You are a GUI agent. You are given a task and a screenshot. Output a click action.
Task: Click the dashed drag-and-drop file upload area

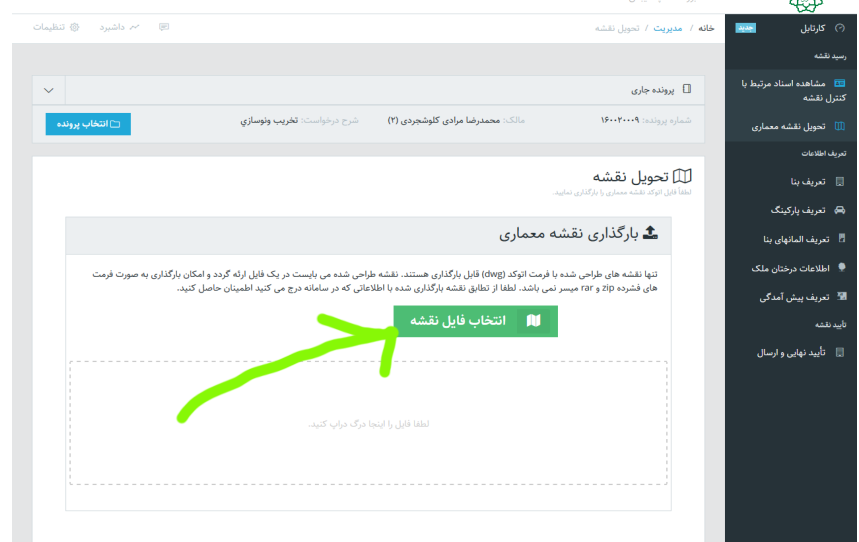(x=369, y=423)
